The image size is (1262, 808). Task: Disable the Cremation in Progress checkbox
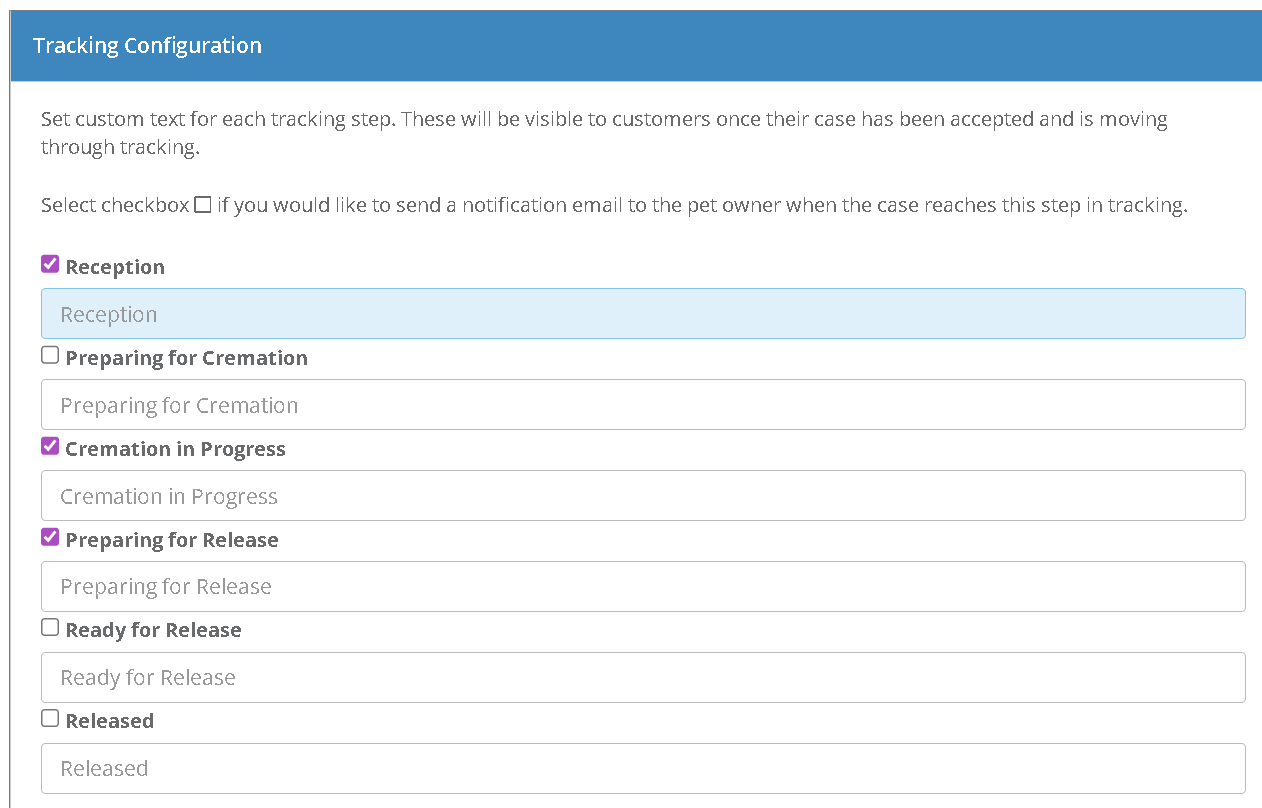pos(50,447)
